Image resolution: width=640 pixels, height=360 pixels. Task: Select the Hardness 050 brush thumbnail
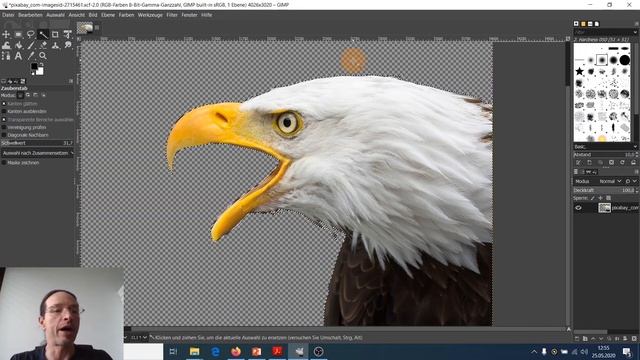tap(602, 60)
